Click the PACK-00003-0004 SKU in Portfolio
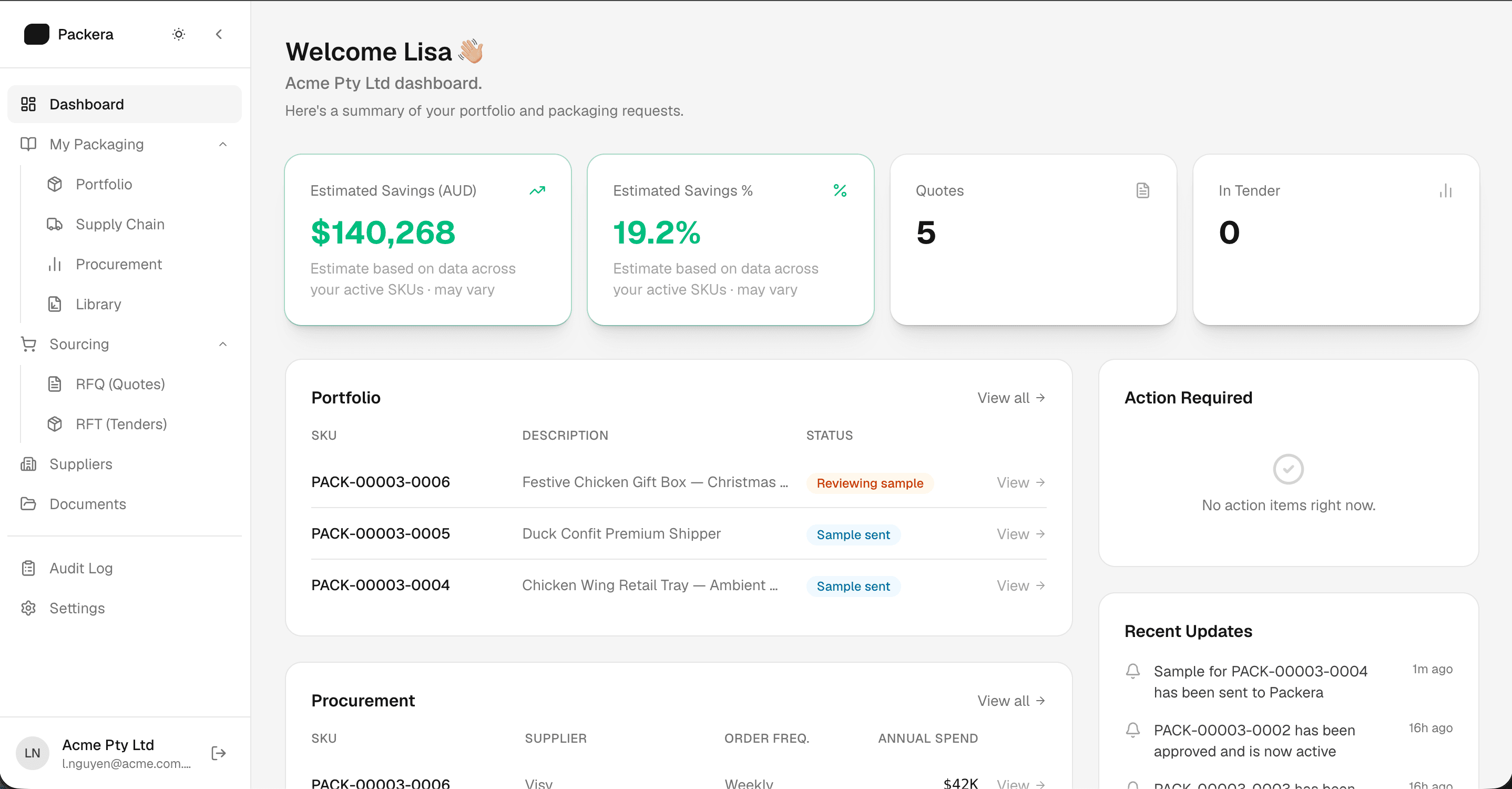 tap(380, 585)
